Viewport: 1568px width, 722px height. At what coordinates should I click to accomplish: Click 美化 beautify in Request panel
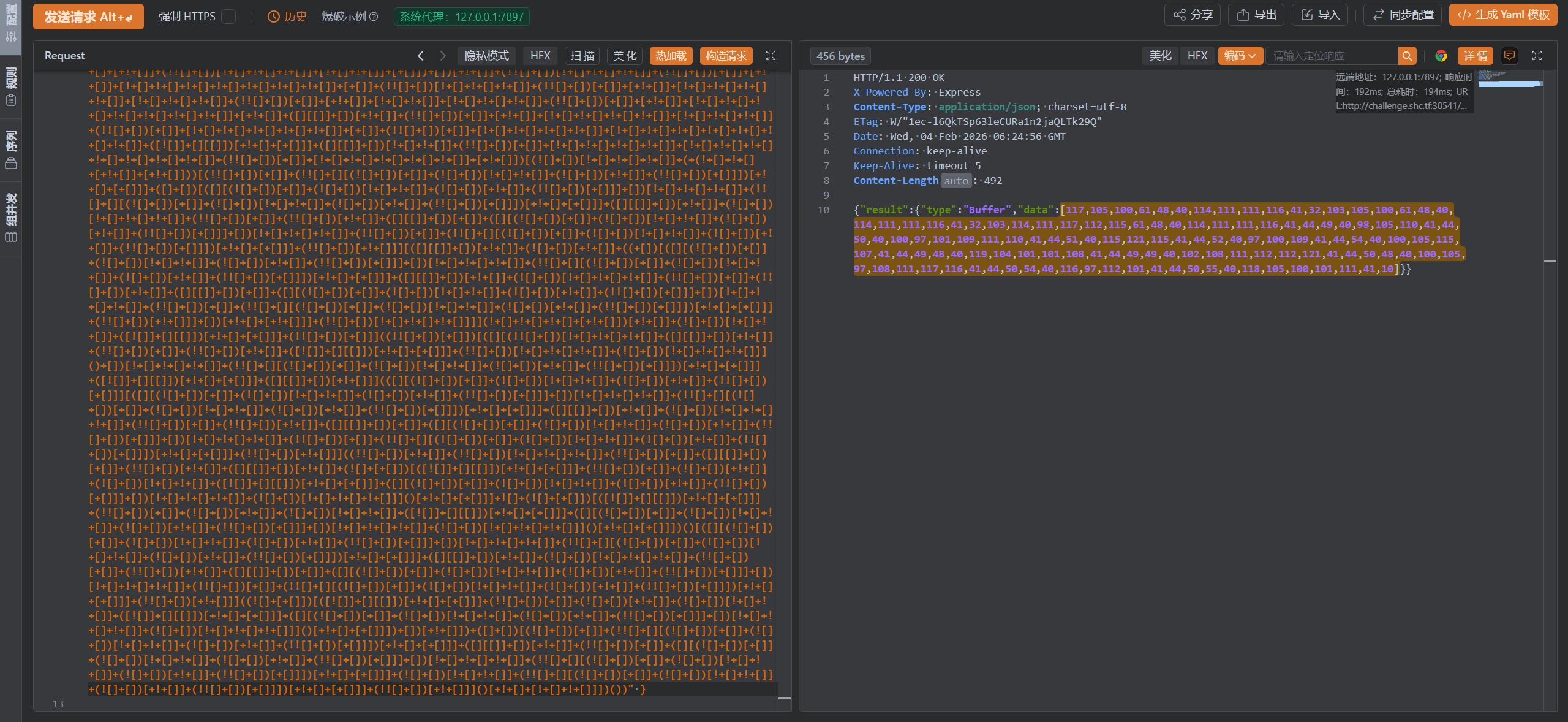pyautogui.click(x=625, y=56)
